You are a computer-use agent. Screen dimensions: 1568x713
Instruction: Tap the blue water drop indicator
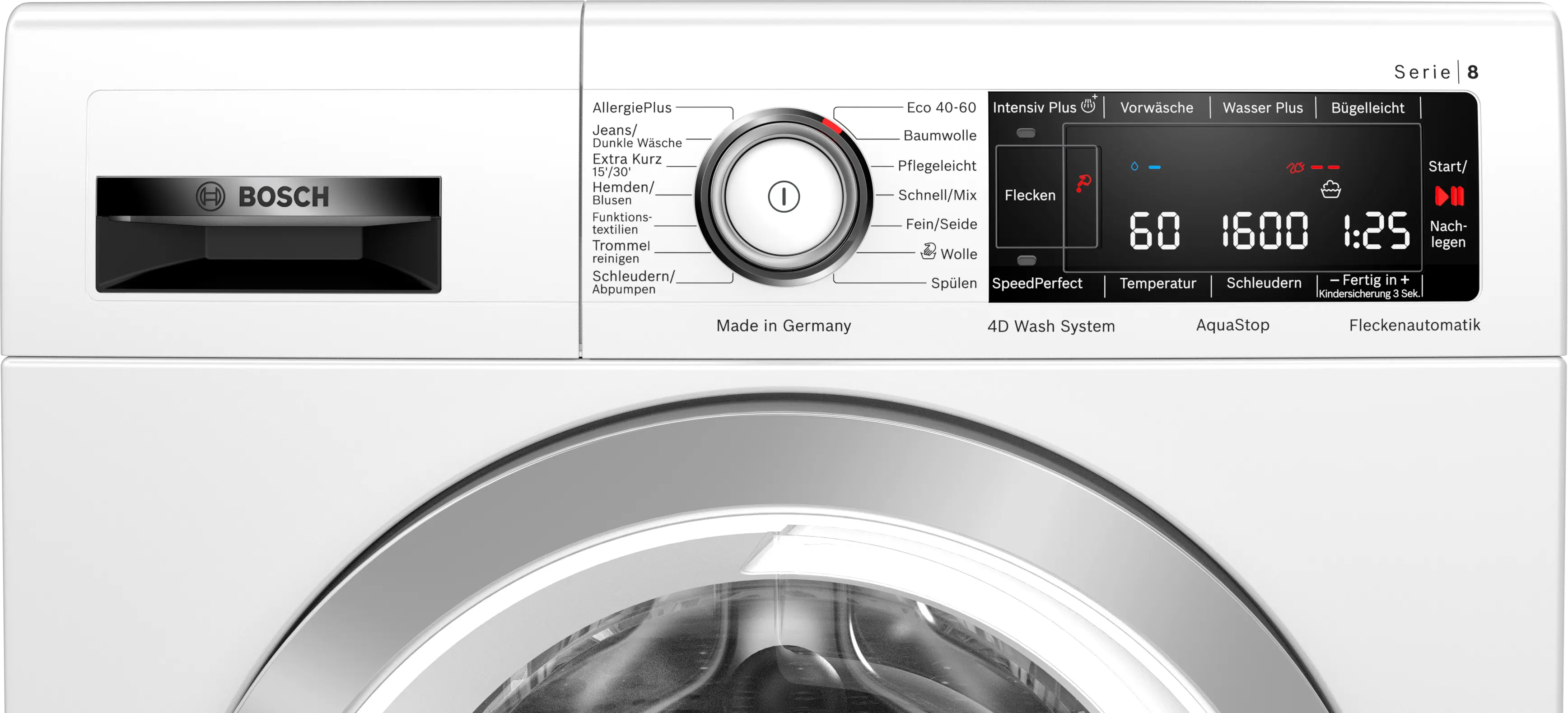(x=1134, y=166)
